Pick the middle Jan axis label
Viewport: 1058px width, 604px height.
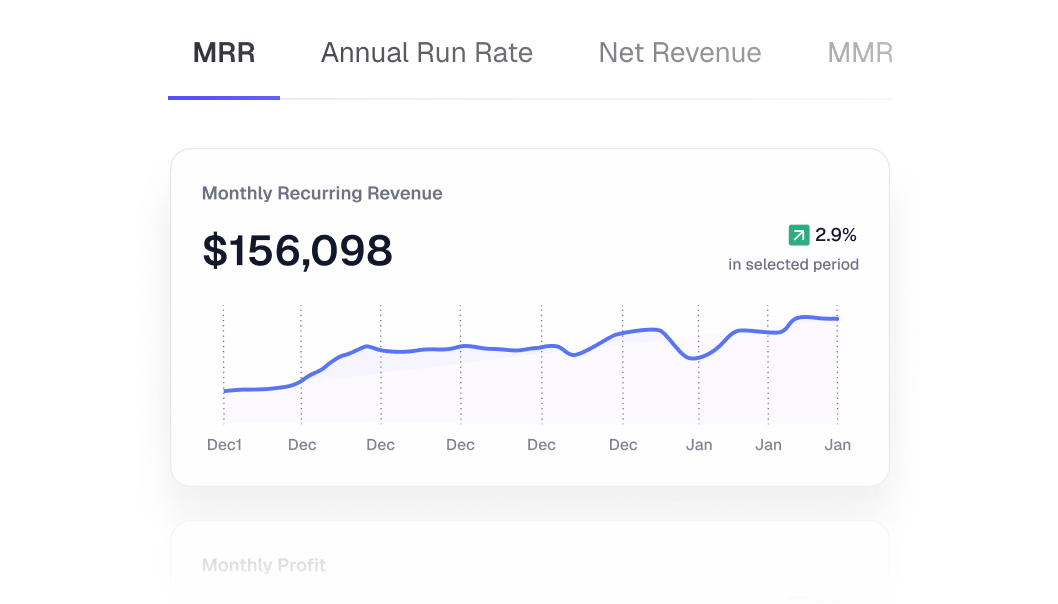768,445
